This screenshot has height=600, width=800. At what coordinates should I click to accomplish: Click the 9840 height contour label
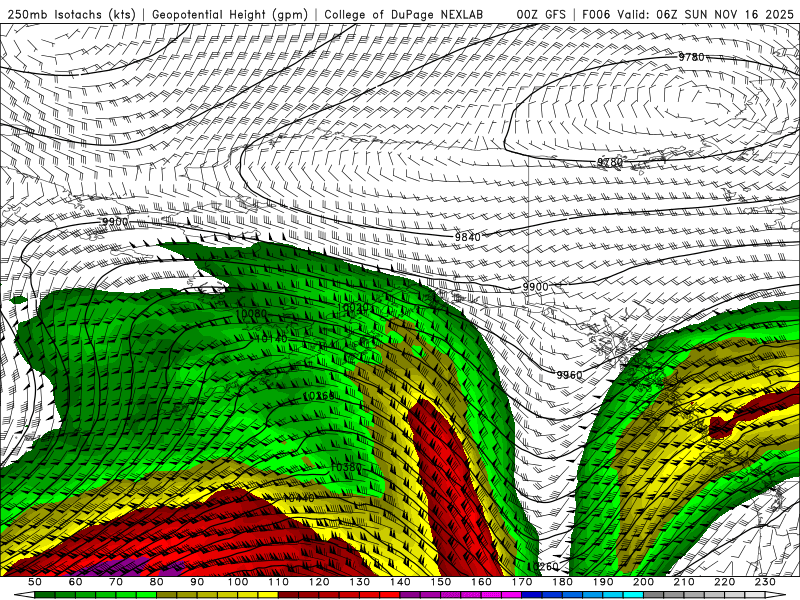click(468, 237)
